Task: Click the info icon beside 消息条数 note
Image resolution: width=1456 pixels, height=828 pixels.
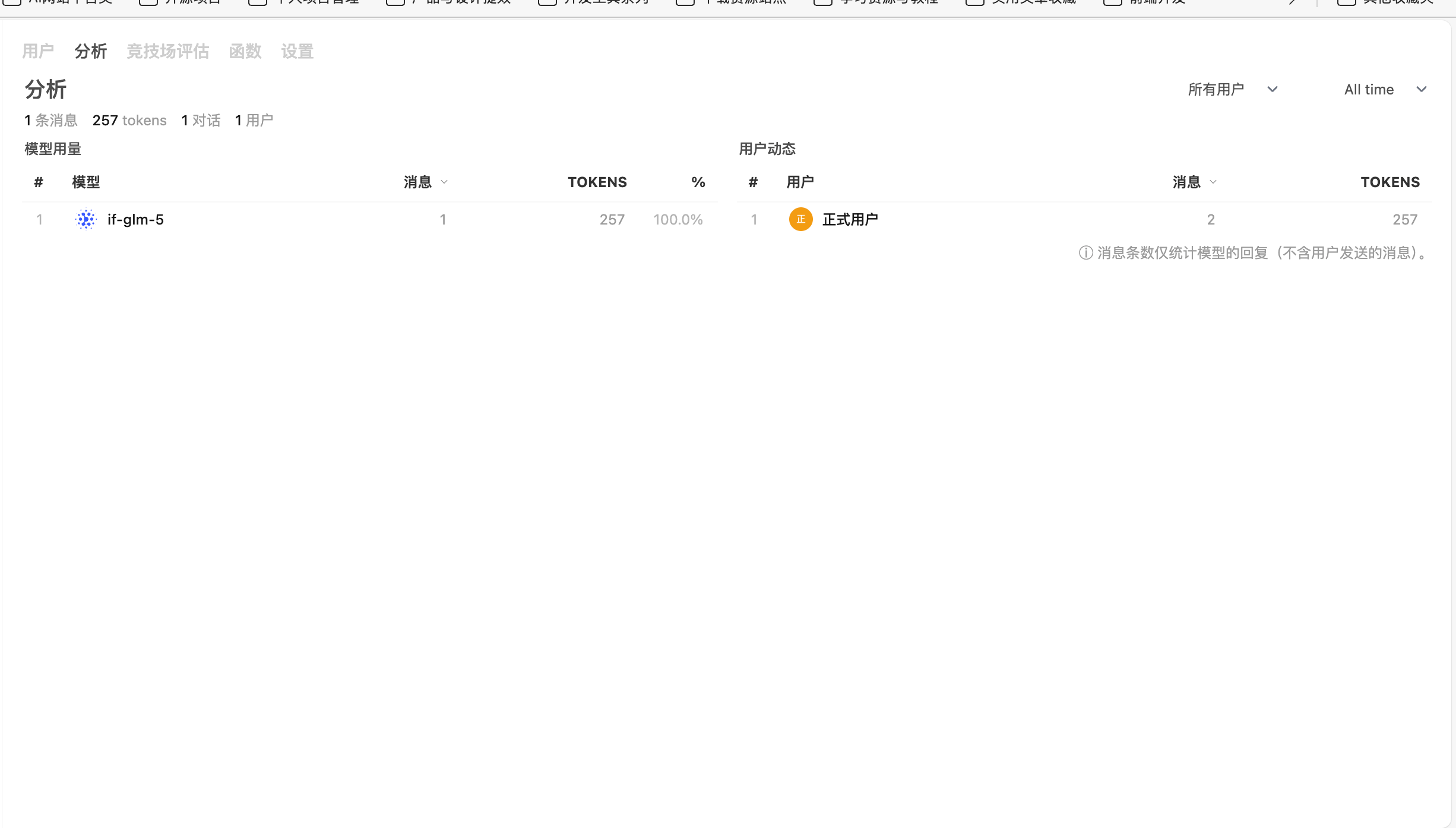Action: click(x=1085, y=253)
